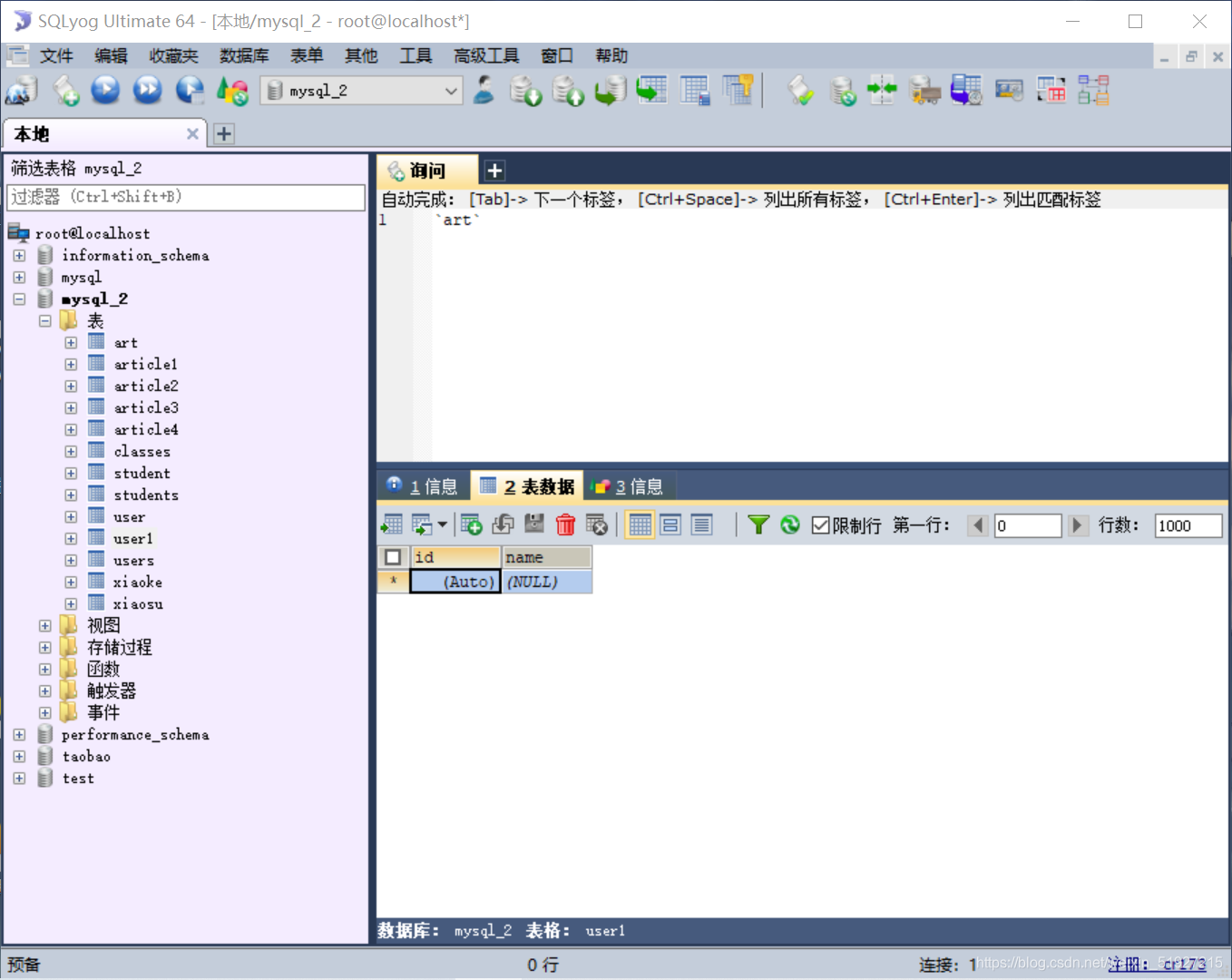Expand the information_schema database node
Image resolution: width=1232 pixels, height=980 pixels.
point(19,256)
